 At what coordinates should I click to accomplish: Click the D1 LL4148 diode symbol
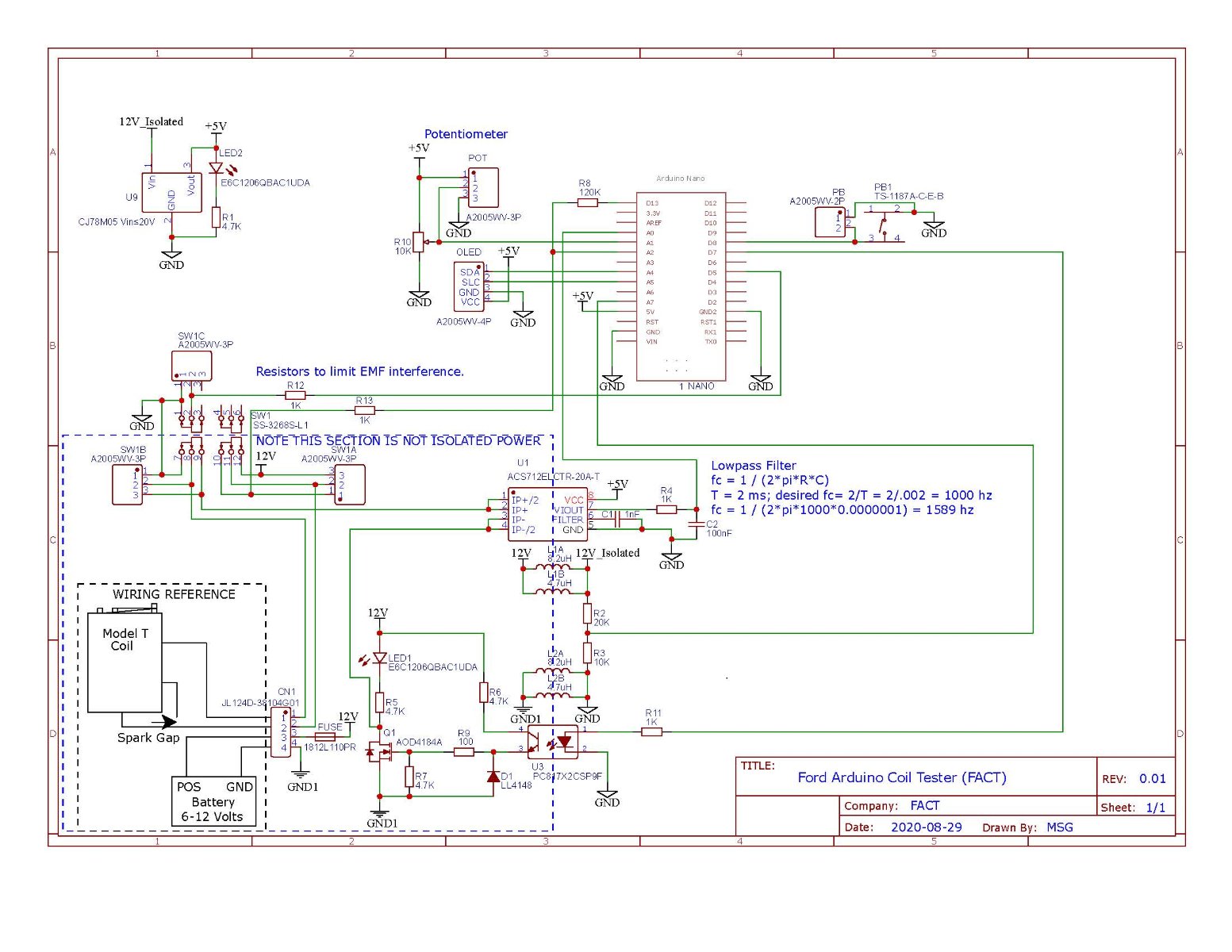(x=493, y=776)
